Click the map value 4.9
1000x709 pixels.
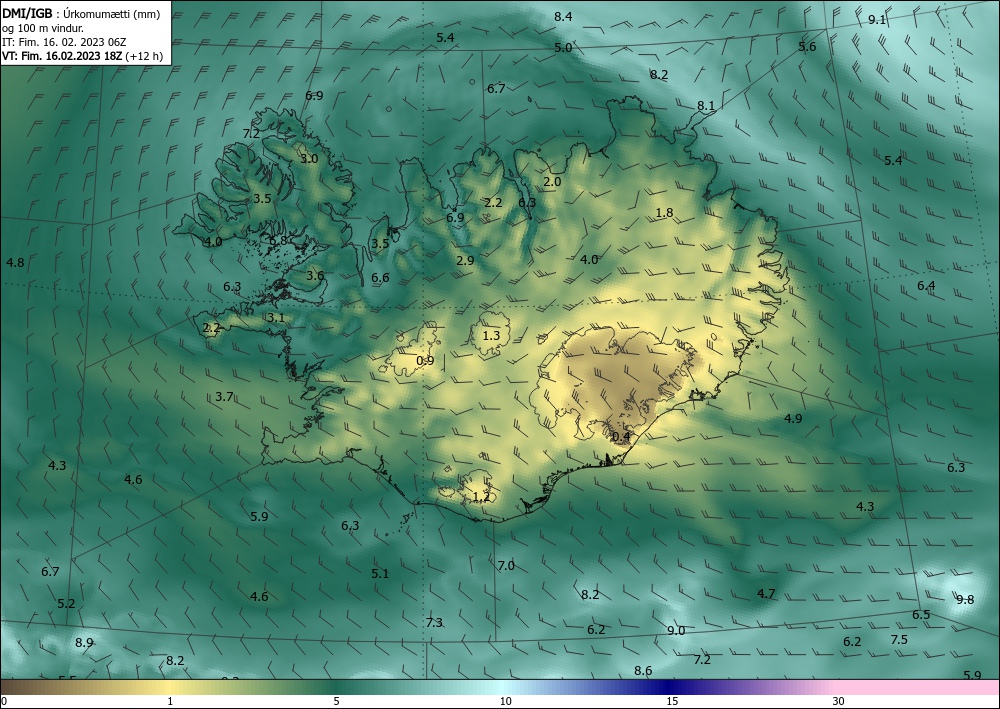click(793, 419)
